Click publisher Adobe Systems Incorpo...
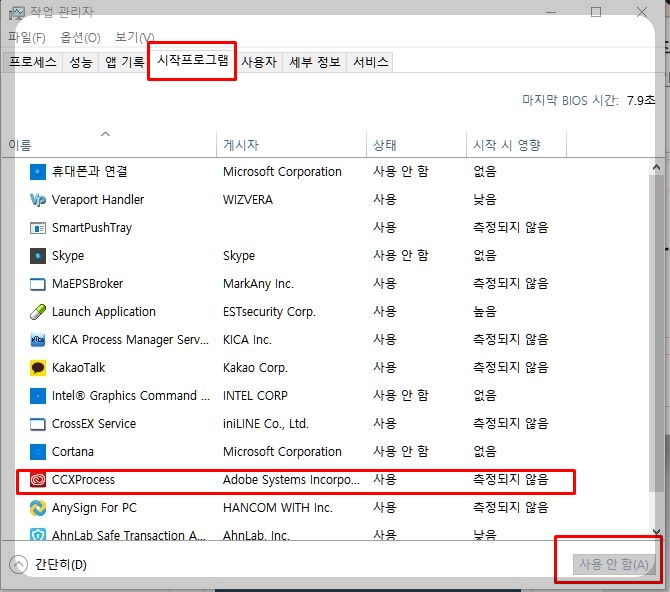This screenshot has height=592, width=670. [291, 480]
